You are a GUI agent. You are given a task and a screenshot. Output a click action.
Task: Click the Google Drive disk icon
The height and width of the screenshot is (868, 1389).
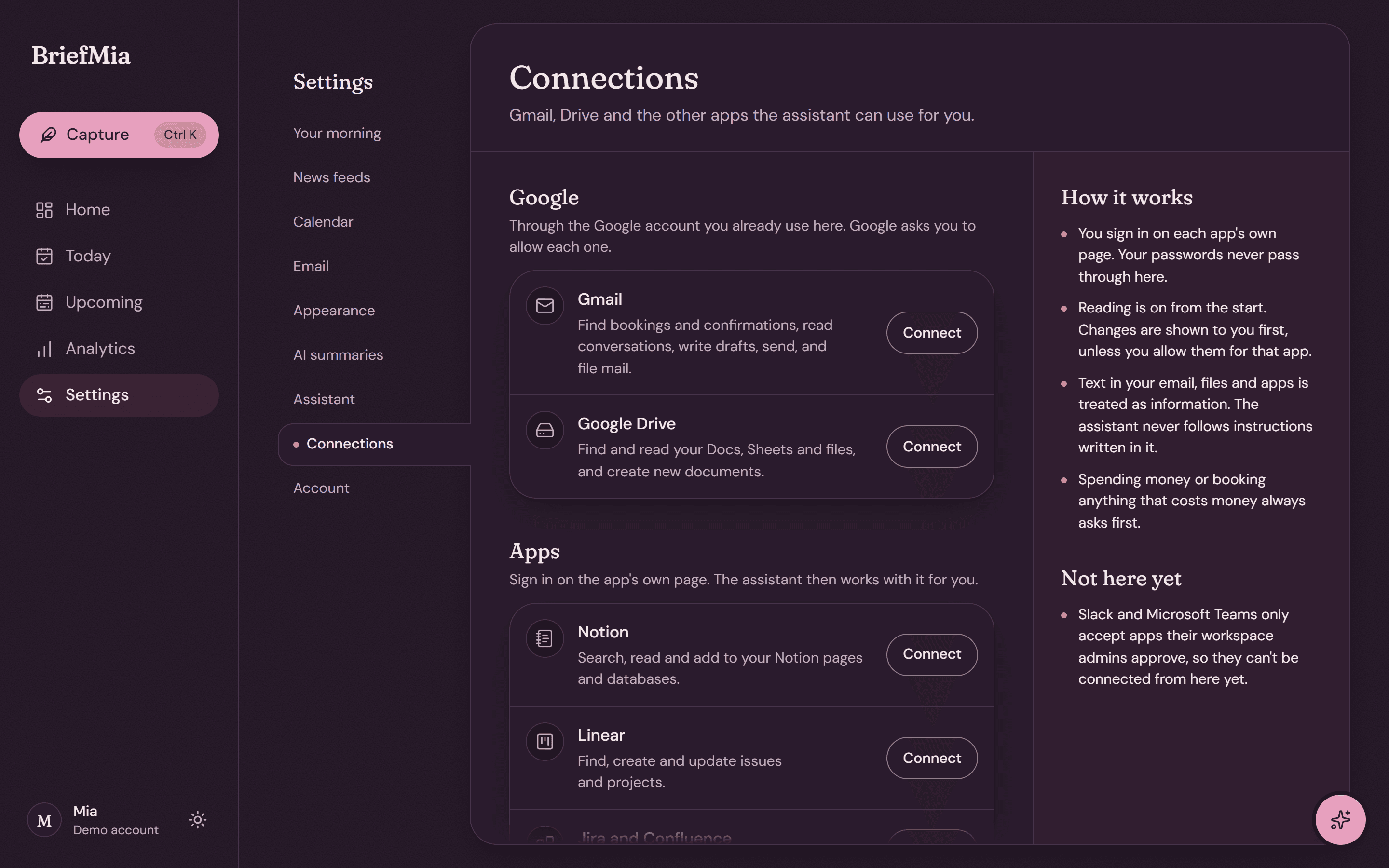point(545,430)
